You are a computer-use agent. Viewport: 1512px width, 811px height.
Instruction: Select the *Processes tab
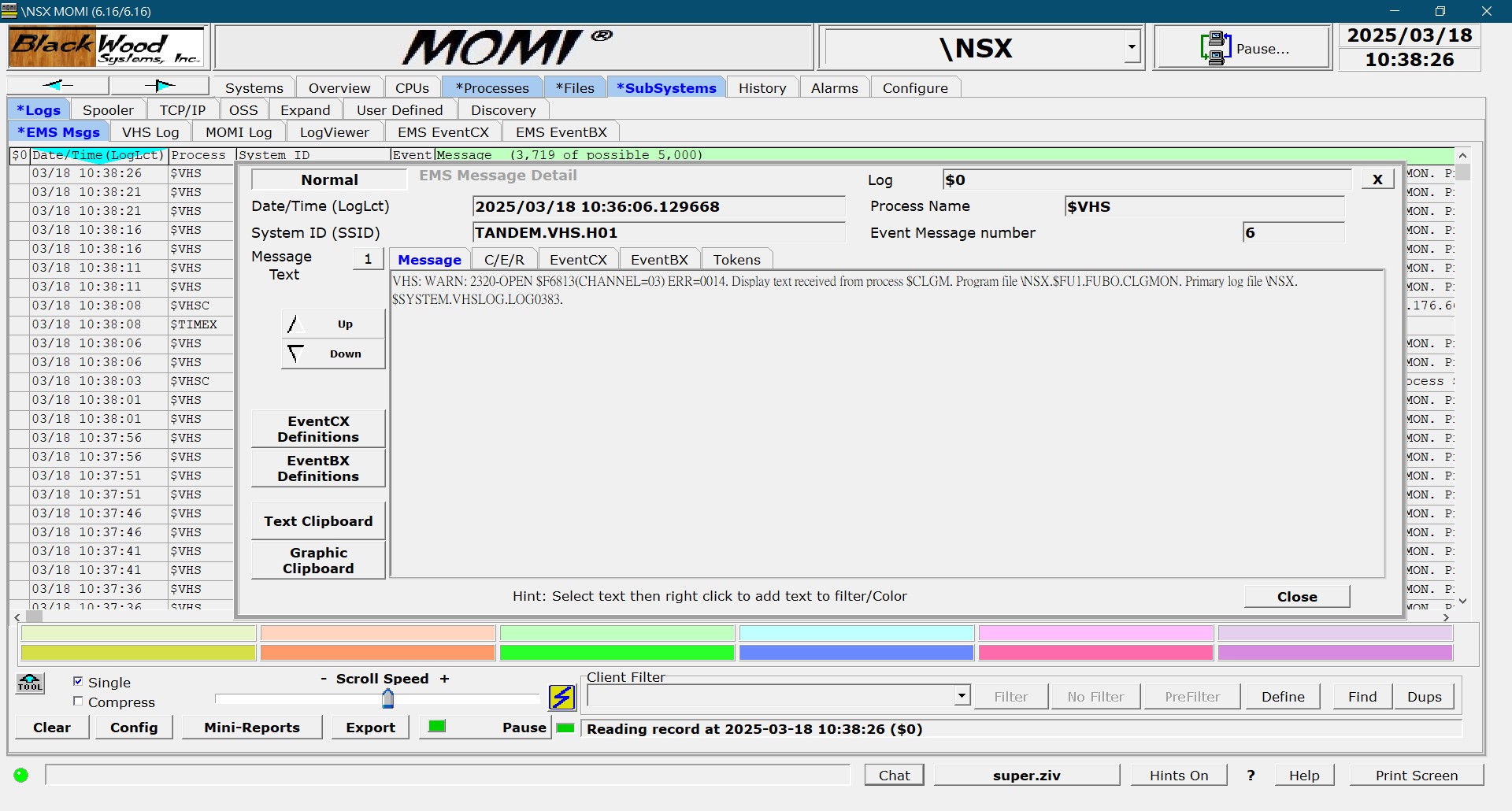492,87
